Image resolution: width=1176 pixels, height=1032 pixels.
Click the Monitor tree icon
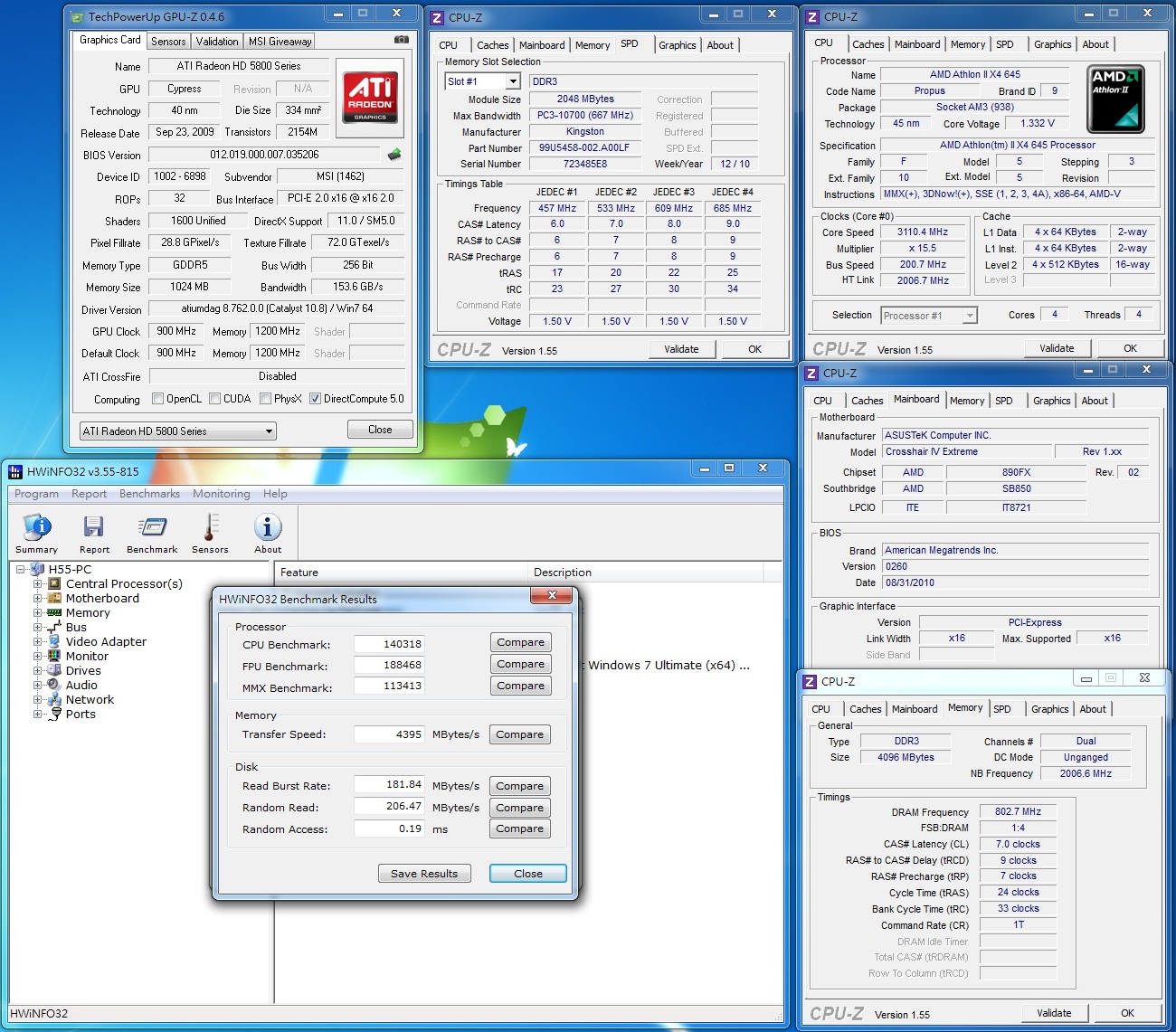pyautogui.click(x=54, y=656)
